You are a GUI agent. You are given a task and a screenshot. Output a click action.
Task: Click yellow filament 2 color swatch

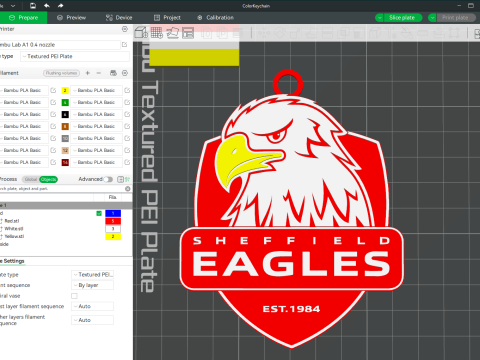(x=65, y=90)
